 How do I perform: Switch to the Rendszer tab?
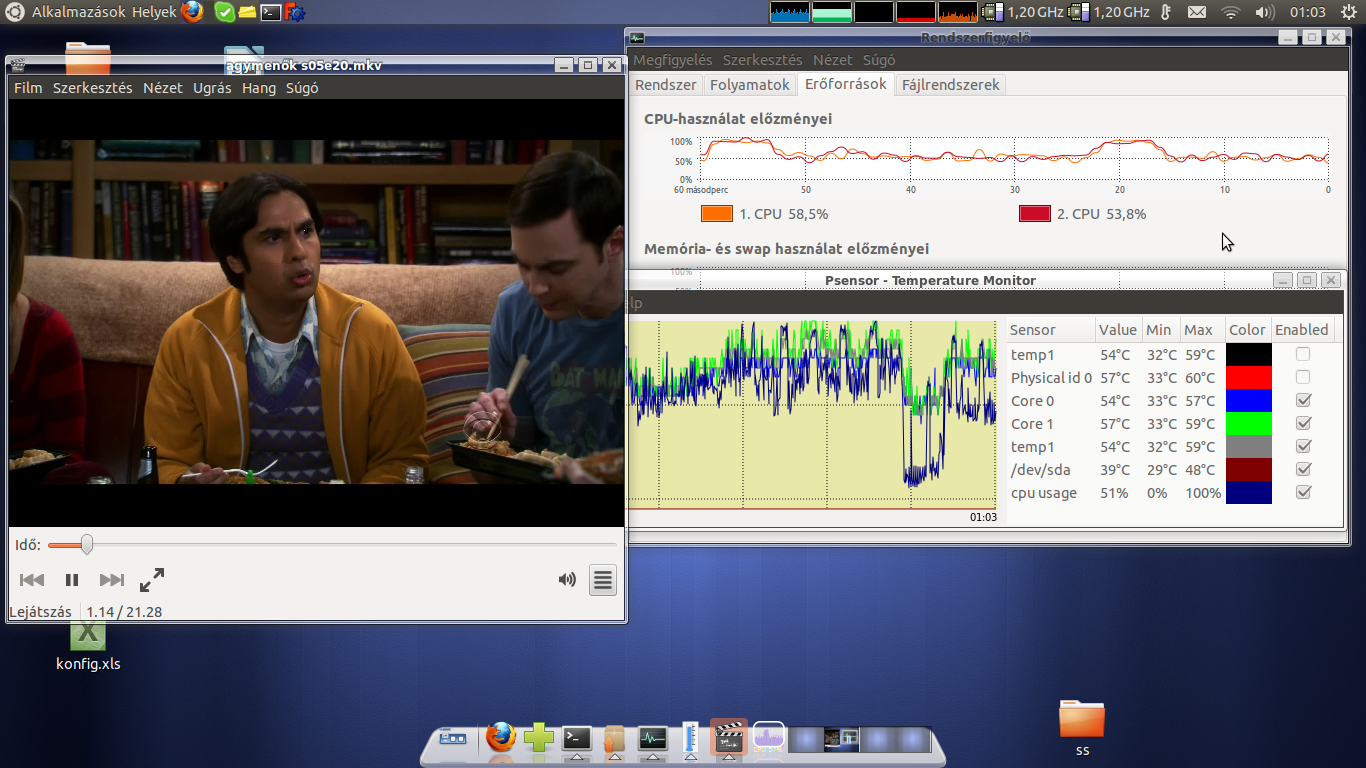point(666,85)
